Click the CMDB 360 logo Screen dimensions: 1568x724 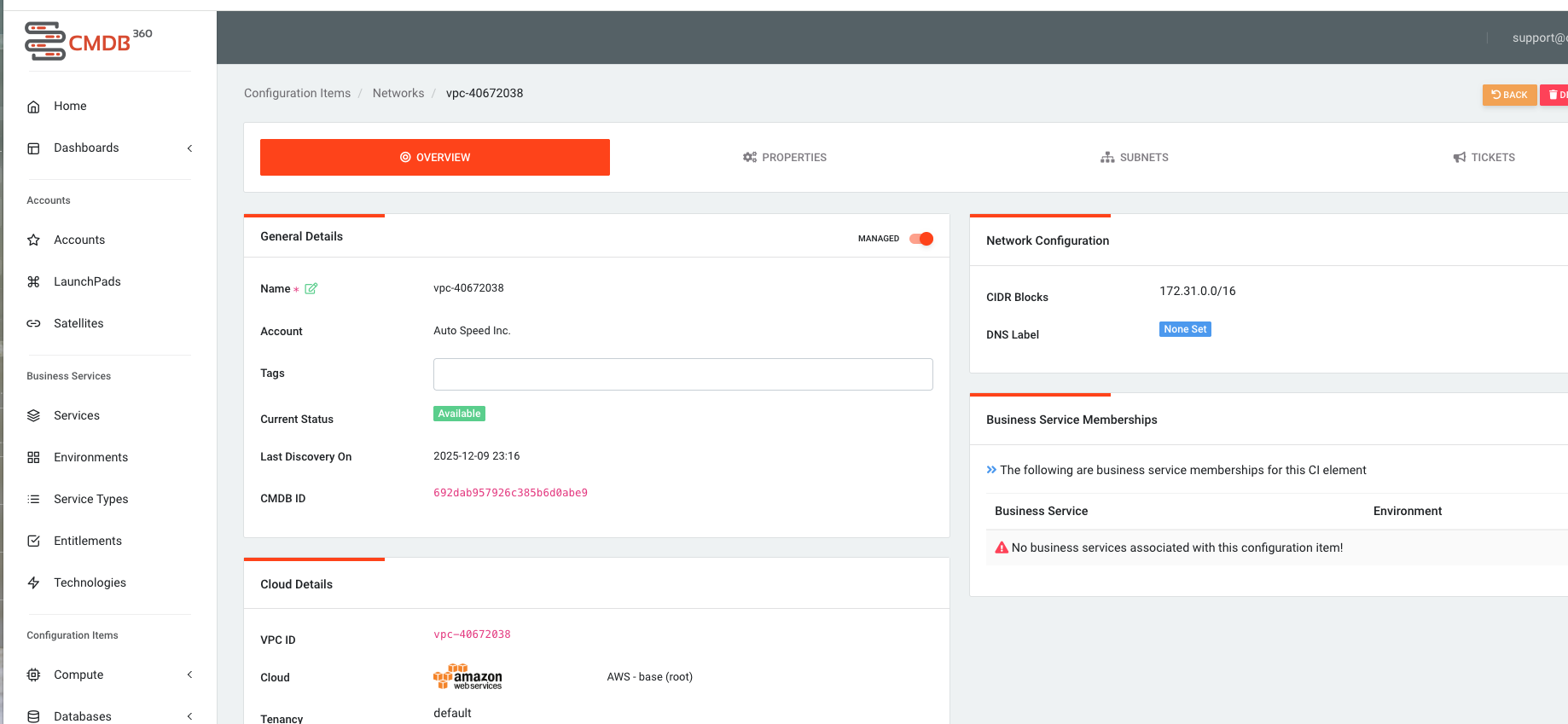[89, 41]
